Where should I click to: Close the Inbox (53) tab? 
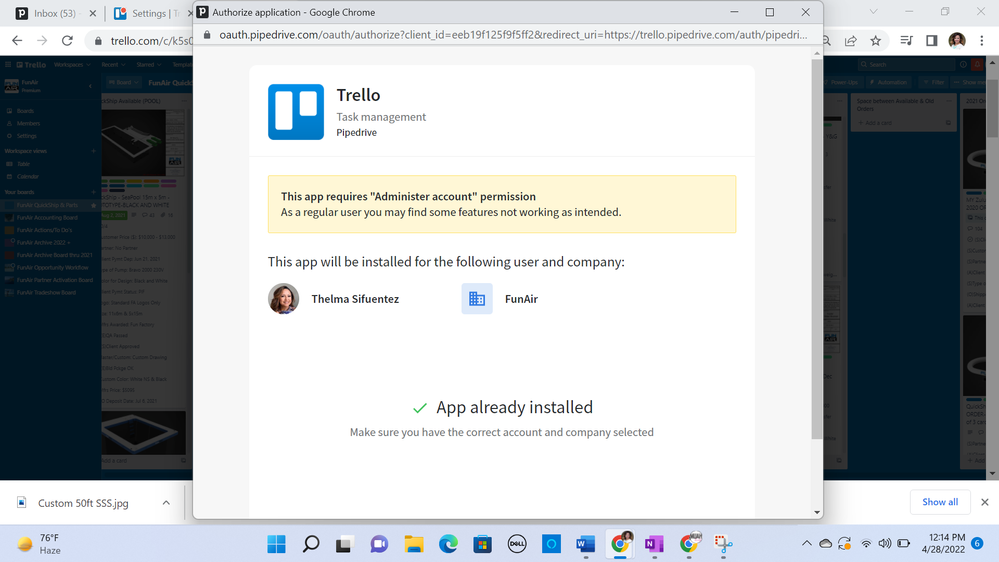pyautogui.click(x=92, y=13)
